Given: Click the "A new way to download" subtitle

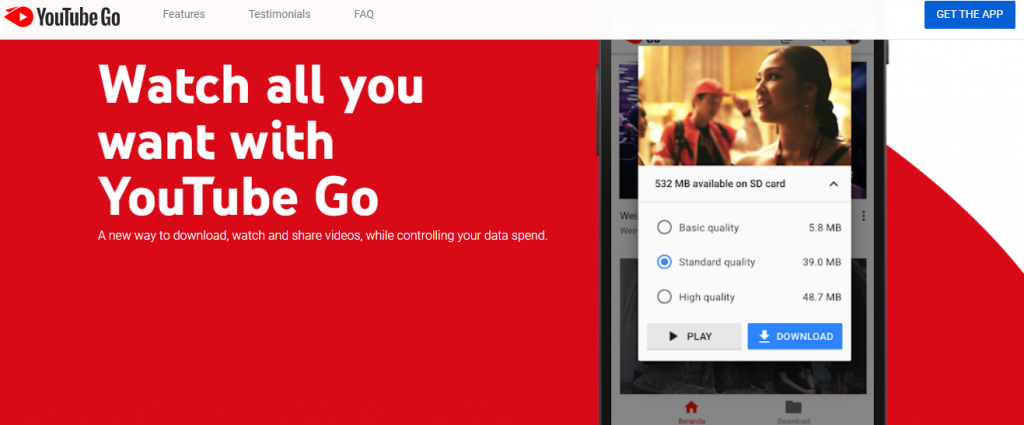Looking at the screenshot, I should [323, 236].
